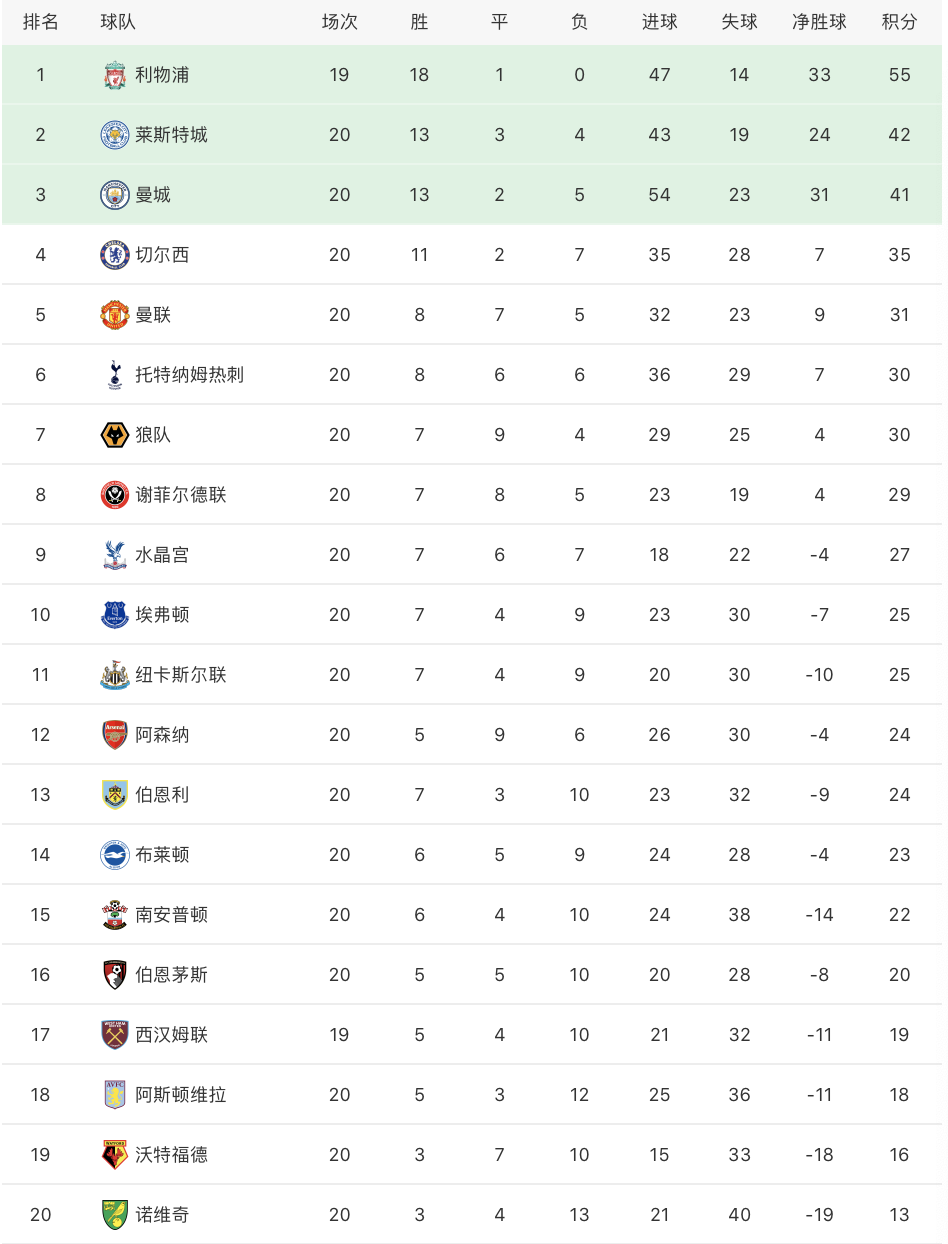Click the Manchester City crest icon
Viewport: 948px width, 1244px height.
(x=115, y=195)
